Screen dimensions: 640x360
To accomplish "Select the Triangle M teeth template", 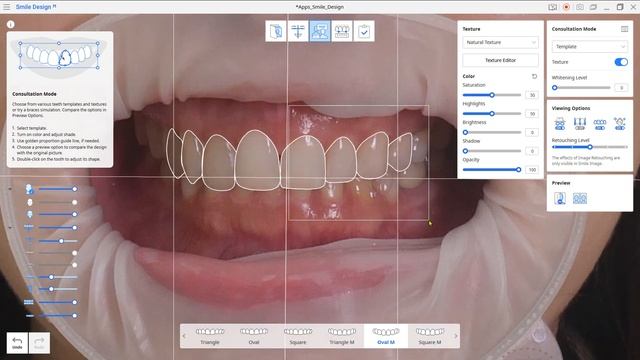I will tap(342, 336).
